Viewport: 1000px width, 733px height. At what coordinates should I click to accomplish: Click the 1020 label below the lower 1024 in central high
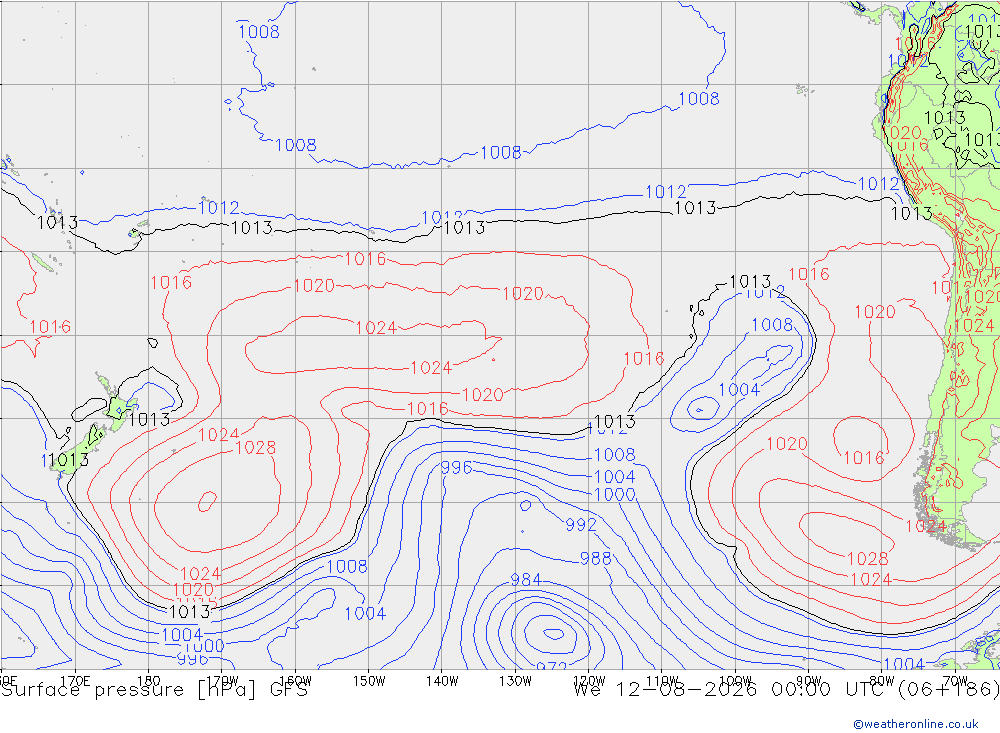tap(482, 394)
